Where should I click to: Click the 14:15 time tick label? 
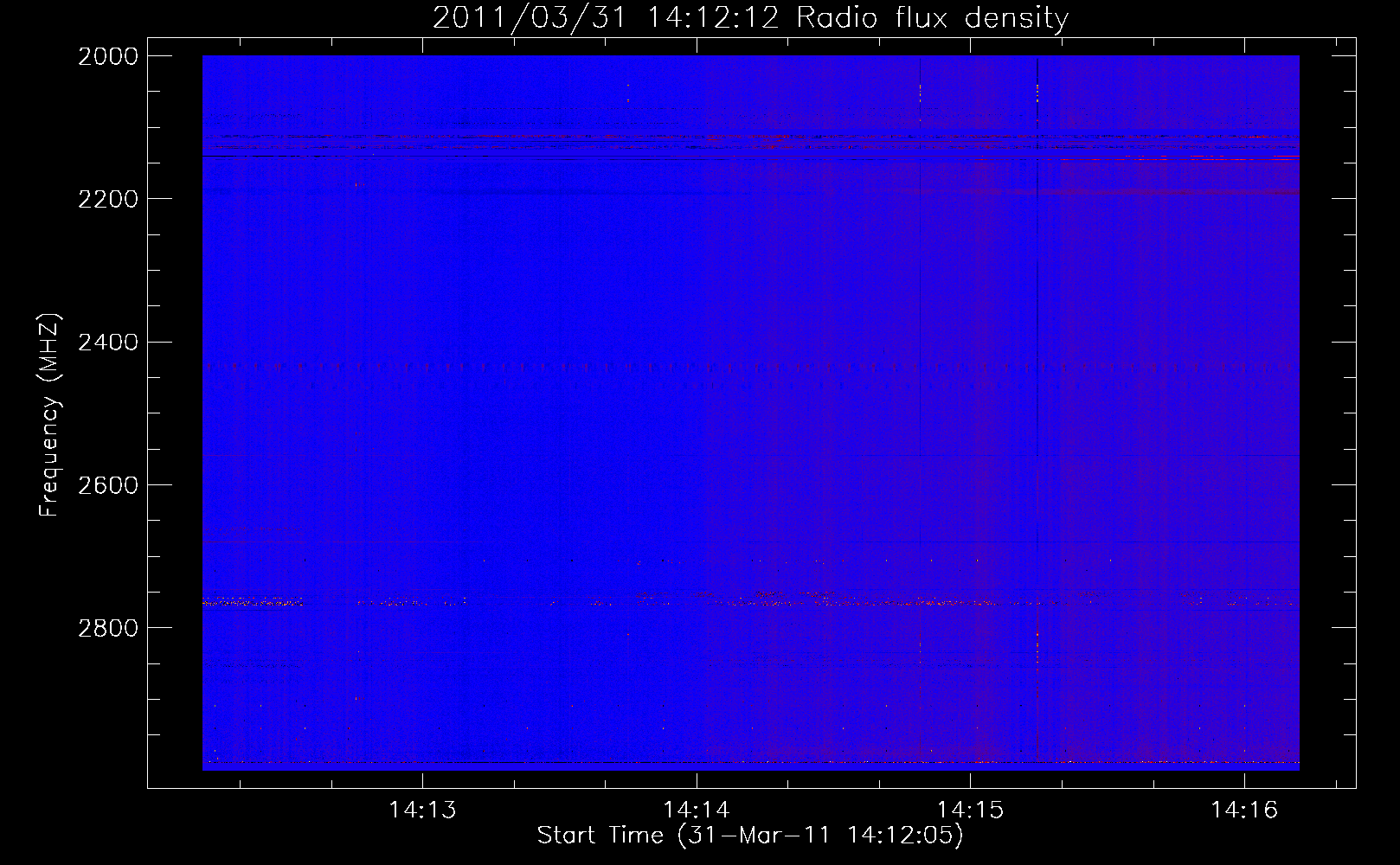[x=971, y=811]
